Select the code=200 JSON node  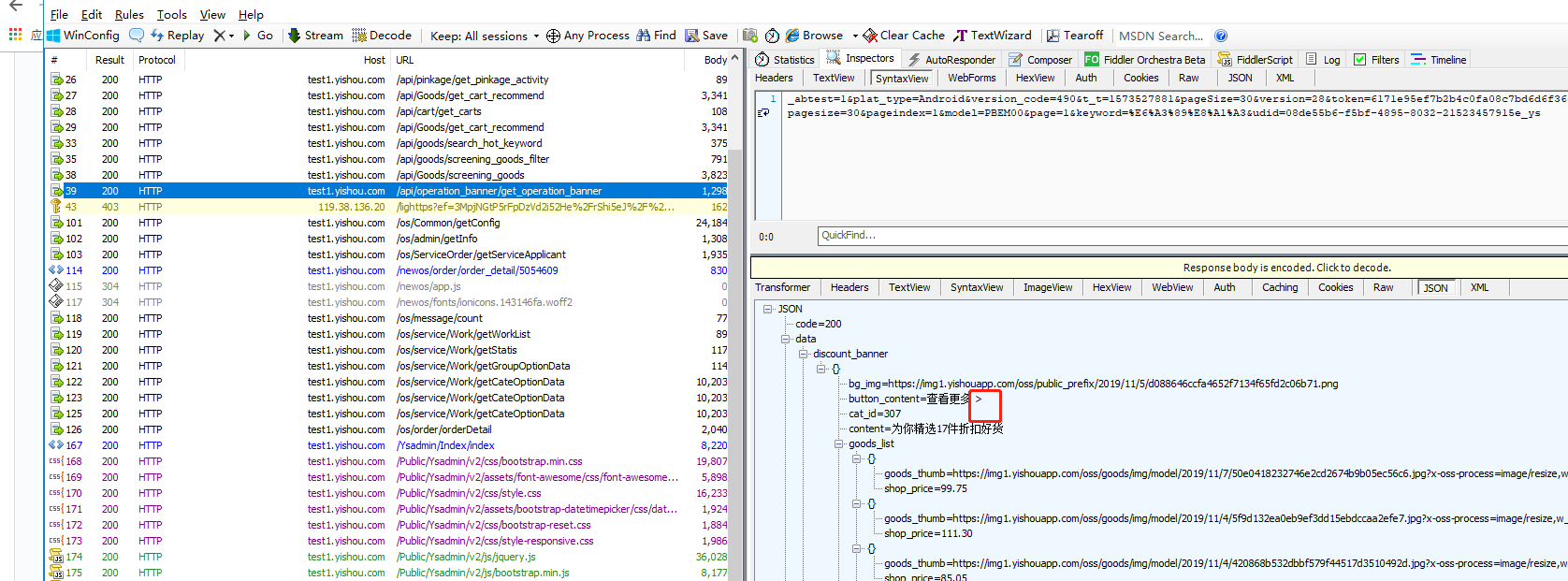tap(818, 324)
